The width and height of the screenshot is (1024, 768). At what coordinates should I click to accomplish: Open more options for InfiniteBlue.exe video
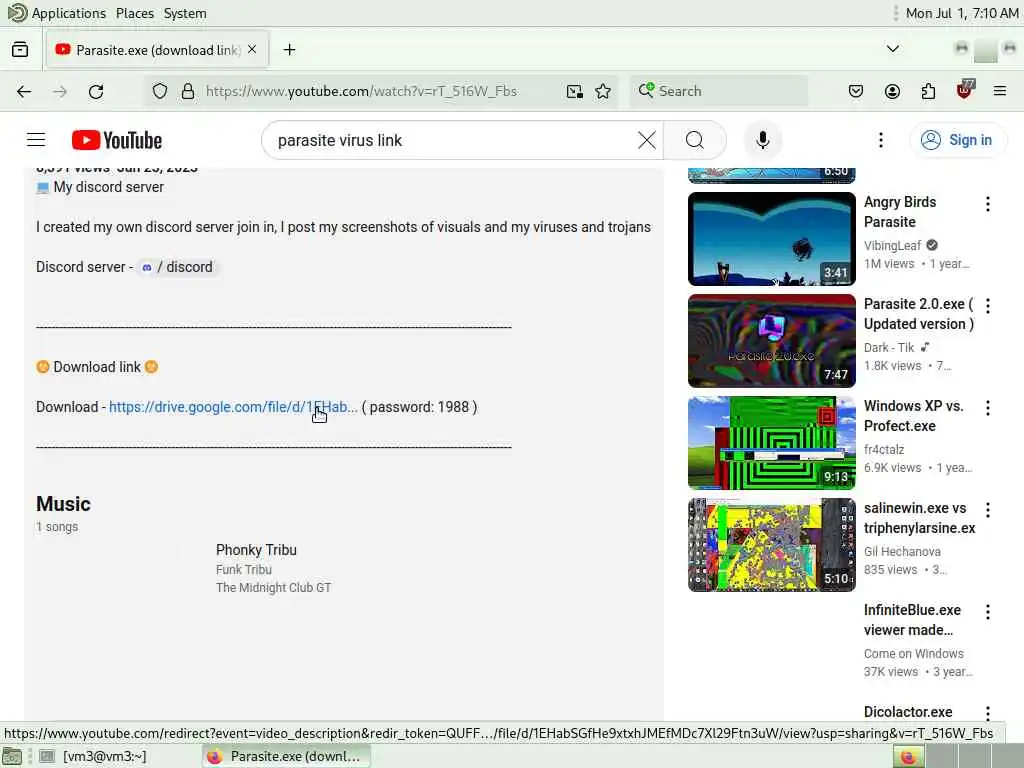coord(987,612)
